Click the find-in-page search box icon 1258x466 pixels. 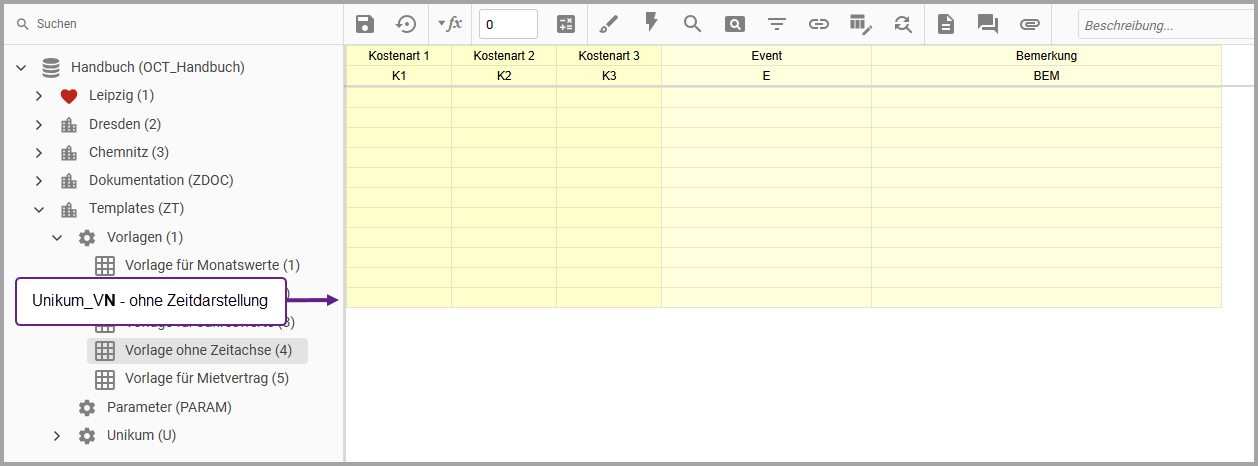click(734, 24)
